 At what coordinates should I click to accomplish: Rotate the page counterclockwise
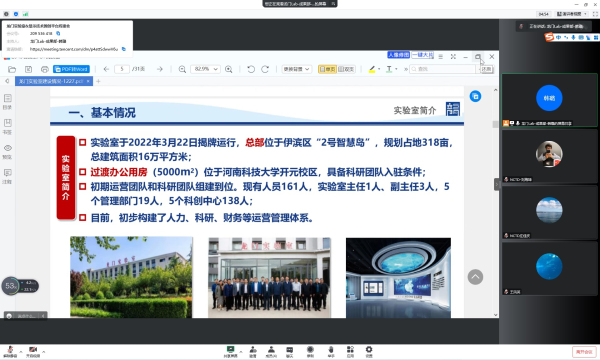251,69
